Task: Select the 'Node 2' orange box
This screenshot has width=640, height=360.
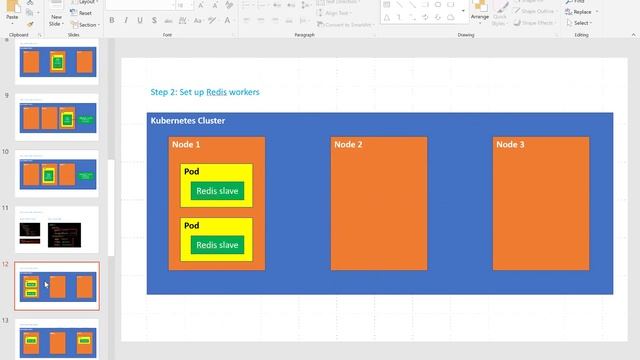Action: (x=379, y=204)
